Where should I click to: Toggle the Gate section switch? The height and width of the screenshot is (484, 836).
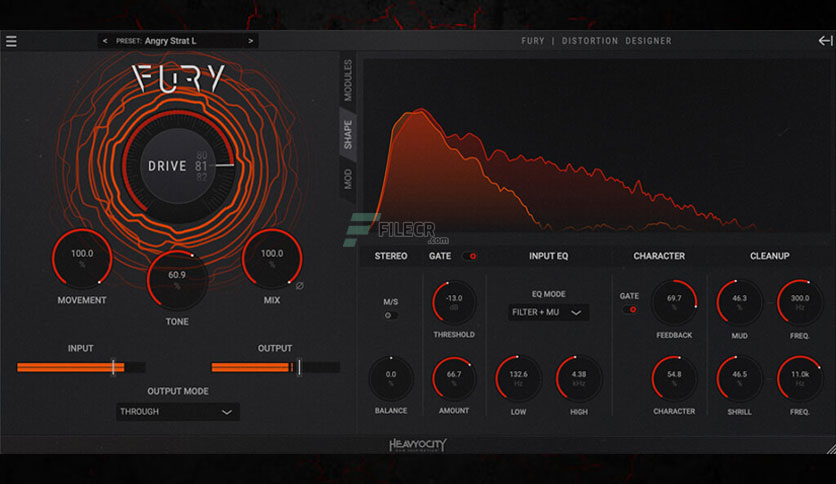click(x=470, y=256)
